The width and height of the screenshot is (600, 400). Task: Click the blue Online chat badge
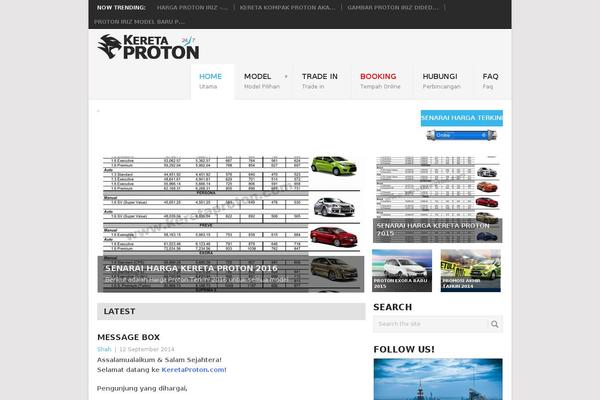click(x=461, y=135)
